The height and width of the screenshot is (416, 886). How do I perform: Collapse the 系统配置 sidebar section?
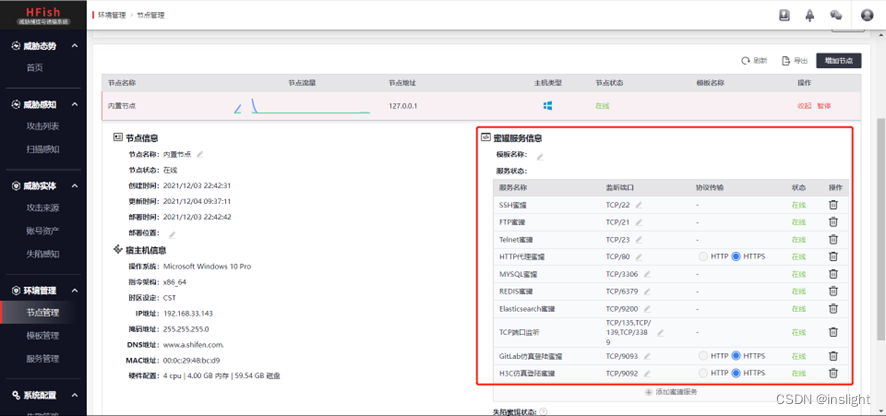click(75, 395)
